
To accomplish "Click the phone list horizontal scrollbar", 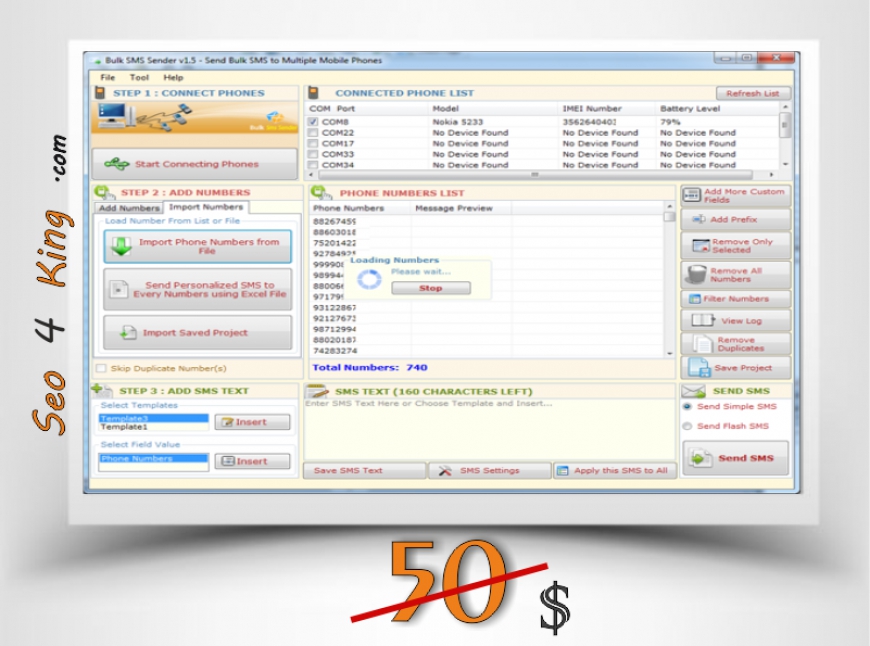I will tap(535, 175).
